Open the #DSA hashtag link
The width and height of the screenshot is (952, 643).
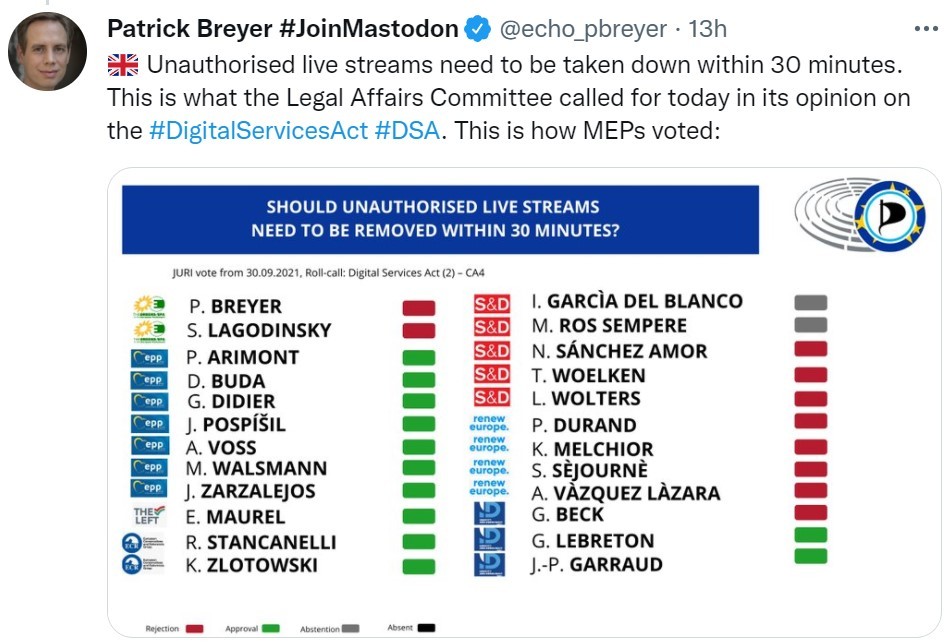tap(407, 131)
